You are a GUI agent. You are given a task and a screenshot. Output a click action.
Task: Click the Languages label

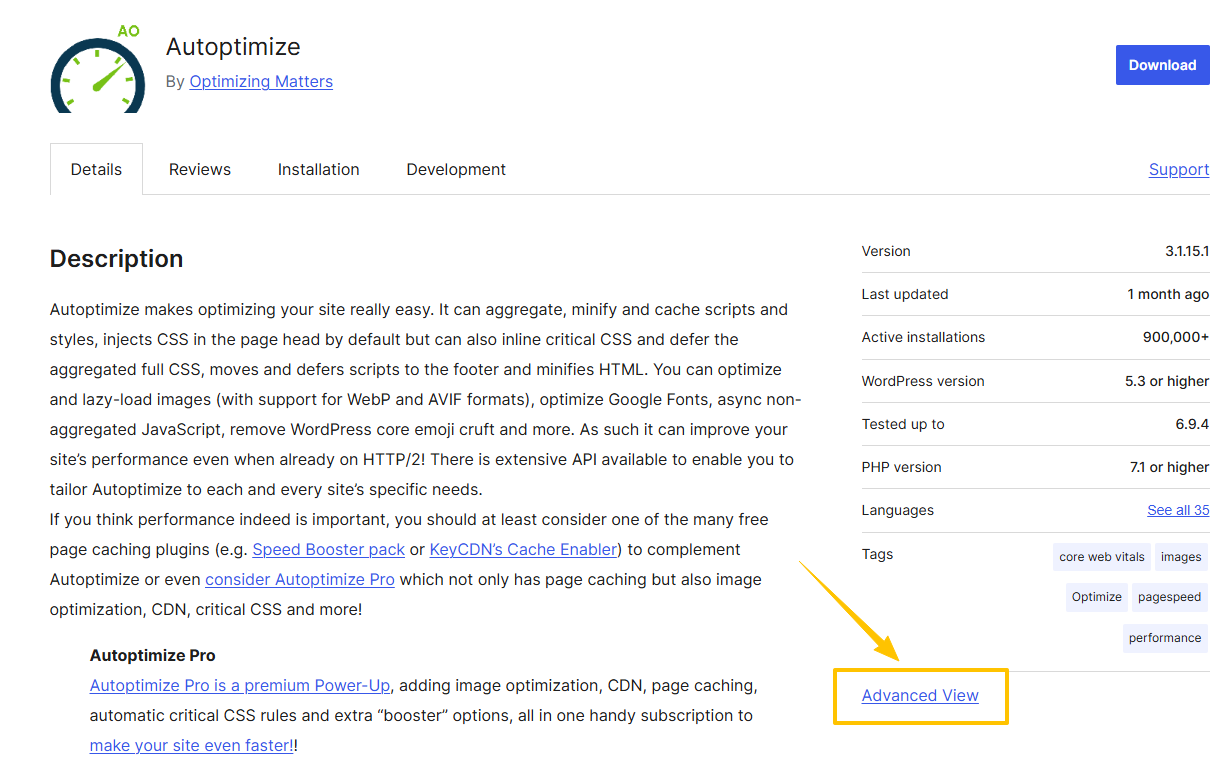click(x=898, y=510)
